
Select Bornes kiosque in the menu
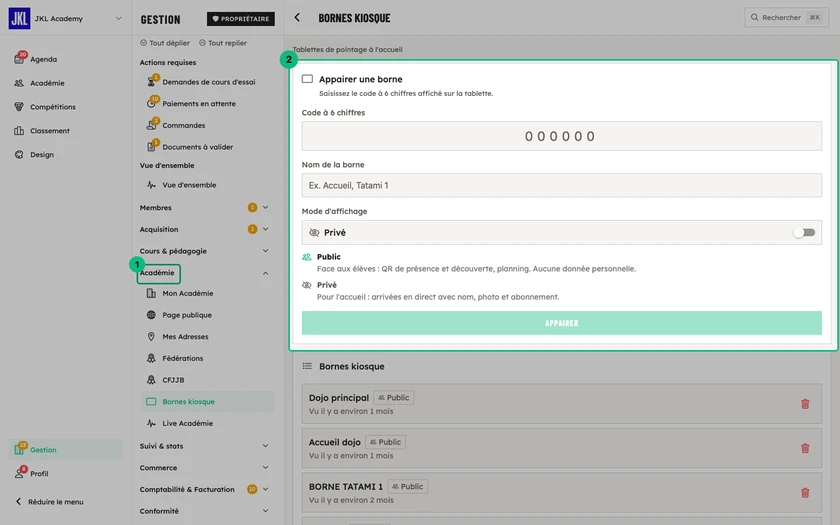208,402
